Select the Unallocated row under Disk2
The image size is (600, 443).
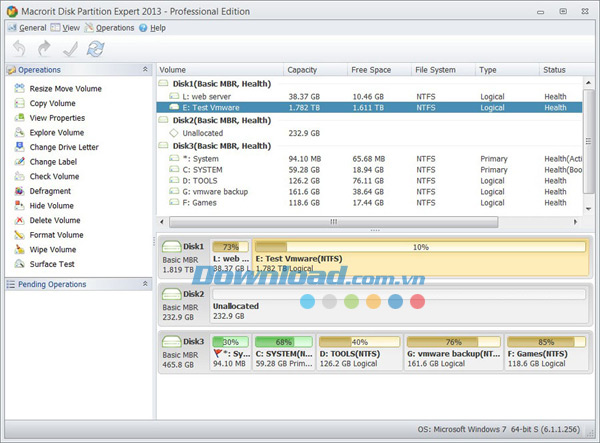(369, 133)
